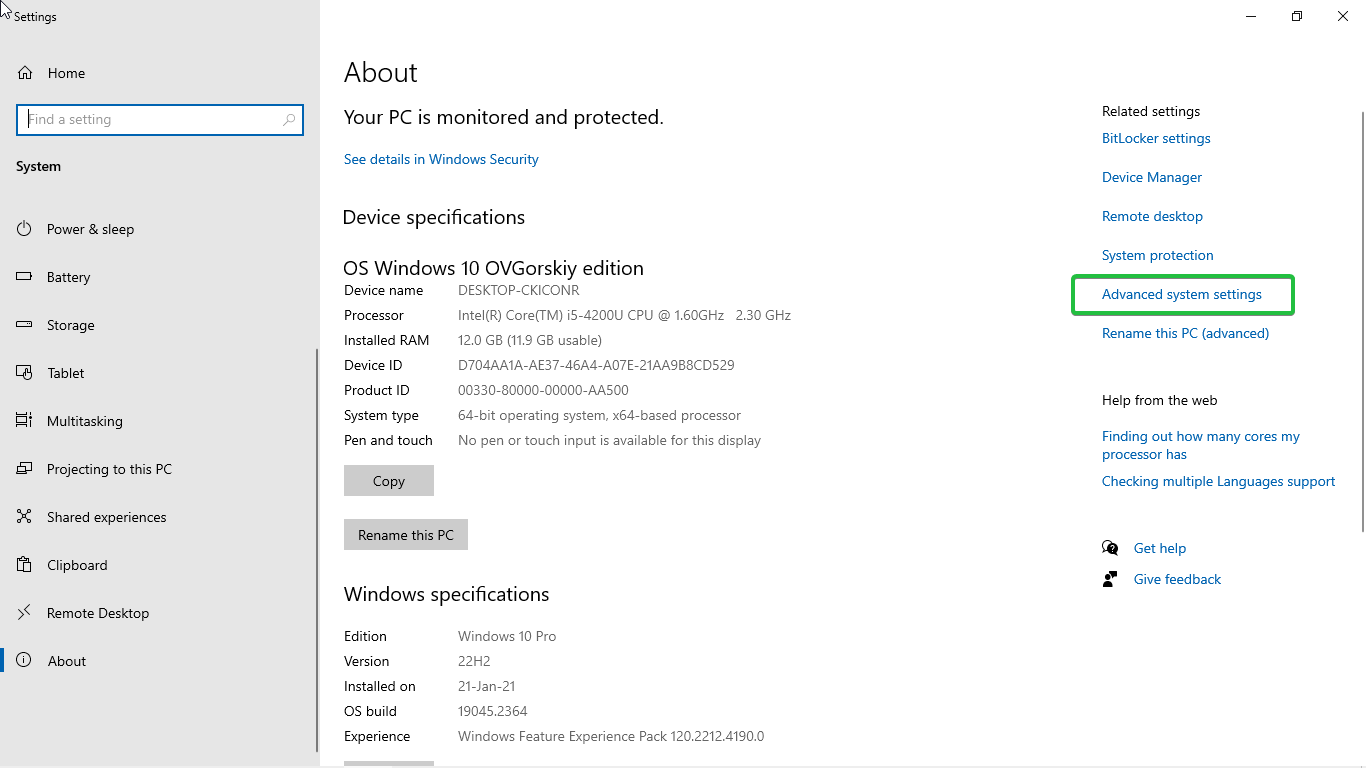Click the search magnifier icon
Screen dimensions: 1366x768
(x=289, y=119)
